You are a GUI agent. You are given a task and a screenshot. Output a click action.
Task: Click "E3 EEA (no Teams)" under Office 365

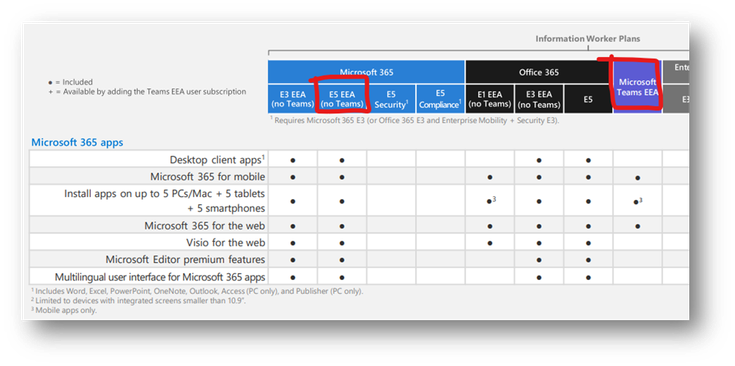tap(539, 99)
